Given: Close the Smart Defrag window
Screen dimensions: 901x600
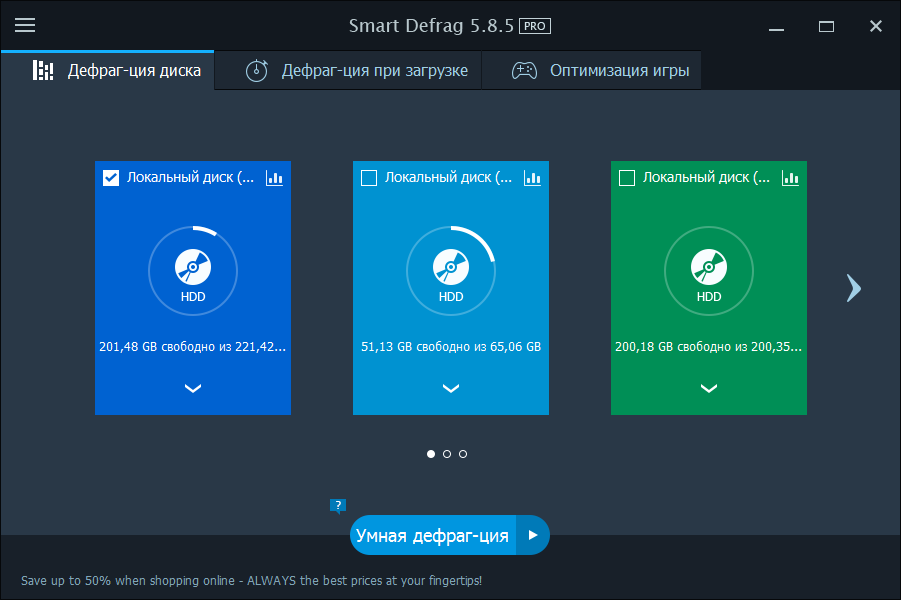Looking at the screenshot, I should 876,26.
